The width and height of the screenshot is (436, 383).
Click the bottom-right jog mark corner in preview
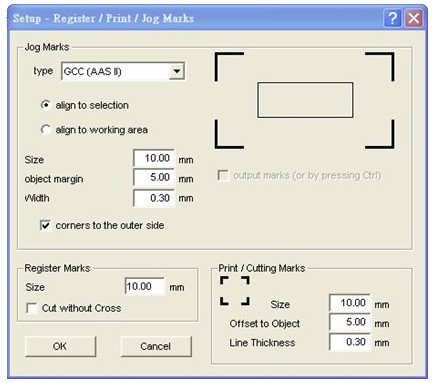tap(380, 134)
